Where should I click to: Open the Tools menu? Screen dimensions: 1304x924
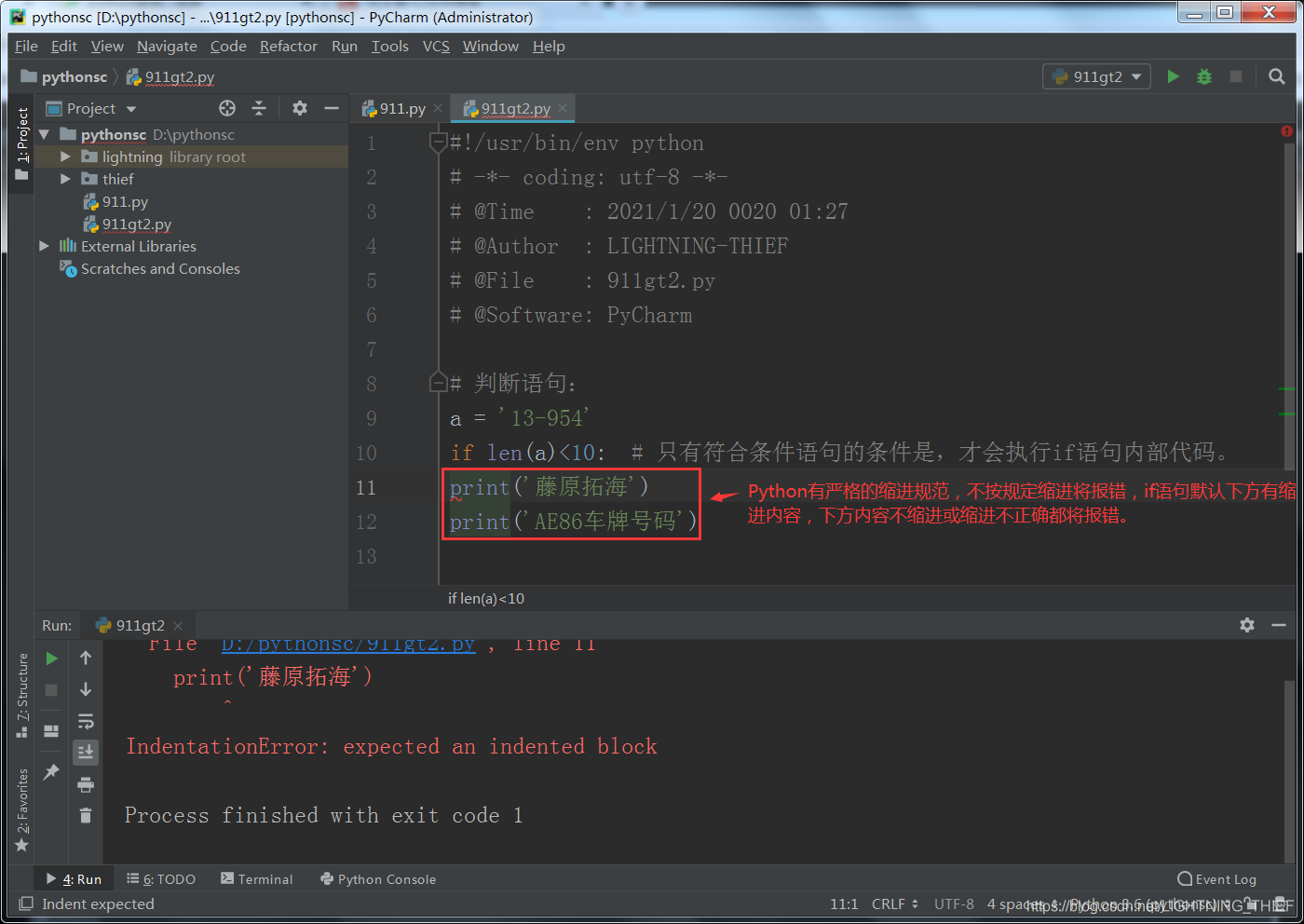[x=389, y=46]
